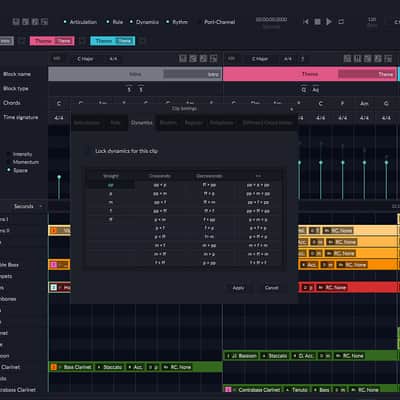Toggle the Articulation display option
Screen dimensions: 400x400
click(x=80, y=22)
